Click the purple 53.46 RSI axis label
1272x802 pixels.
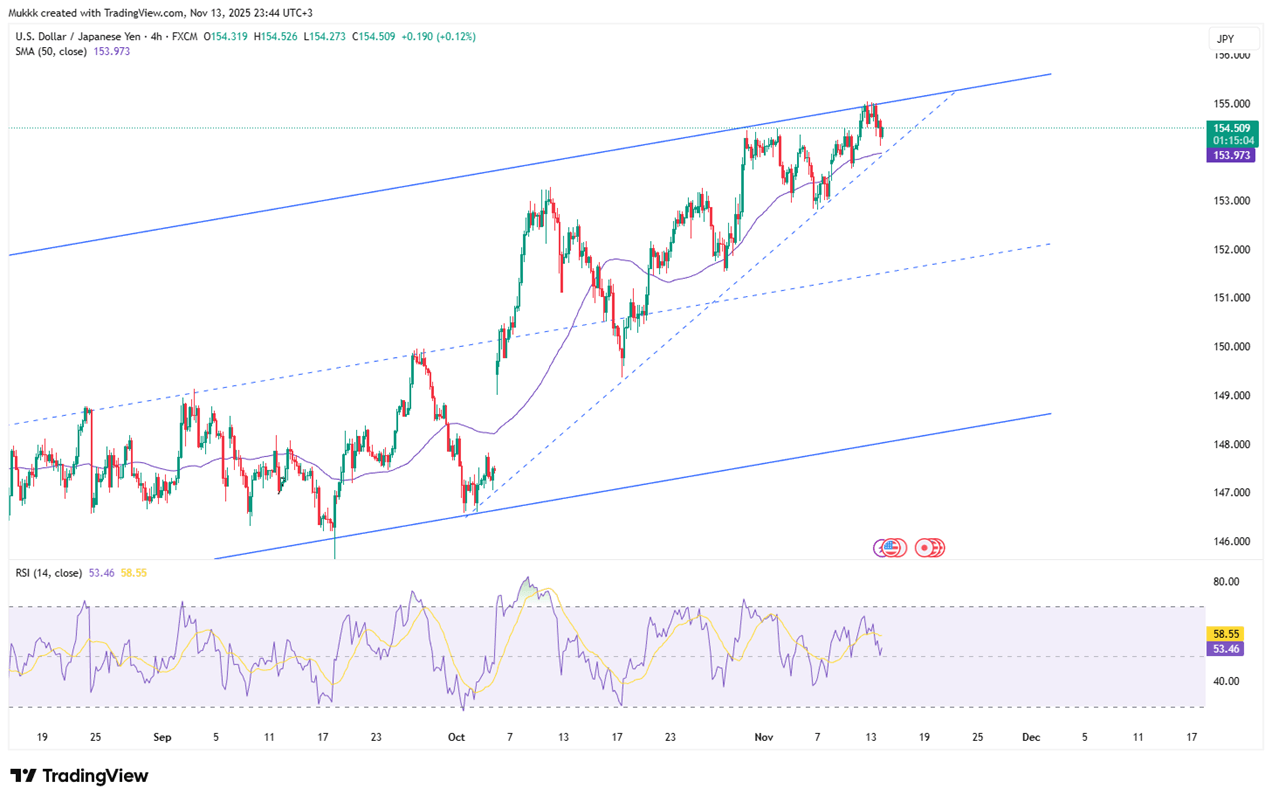click(x=1226, y=649)
